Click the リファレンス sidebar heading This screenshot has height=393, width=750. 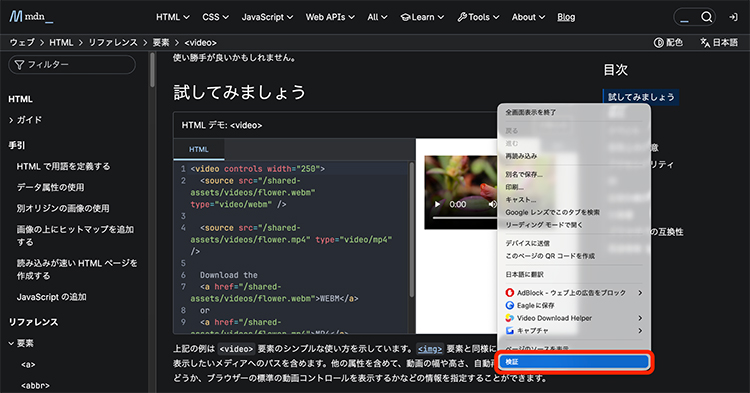[x=33, y=322]
